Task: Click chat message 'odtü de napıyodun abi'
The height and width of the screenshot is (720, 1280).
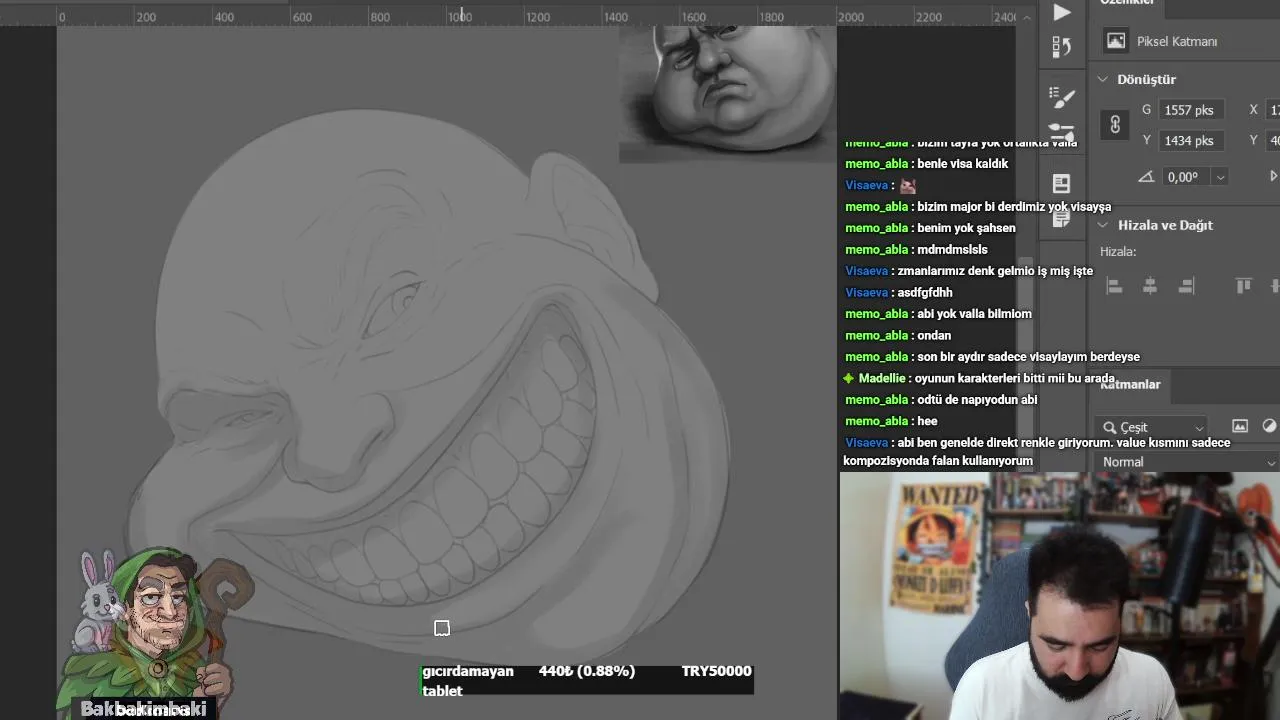Action: point(977,400)
